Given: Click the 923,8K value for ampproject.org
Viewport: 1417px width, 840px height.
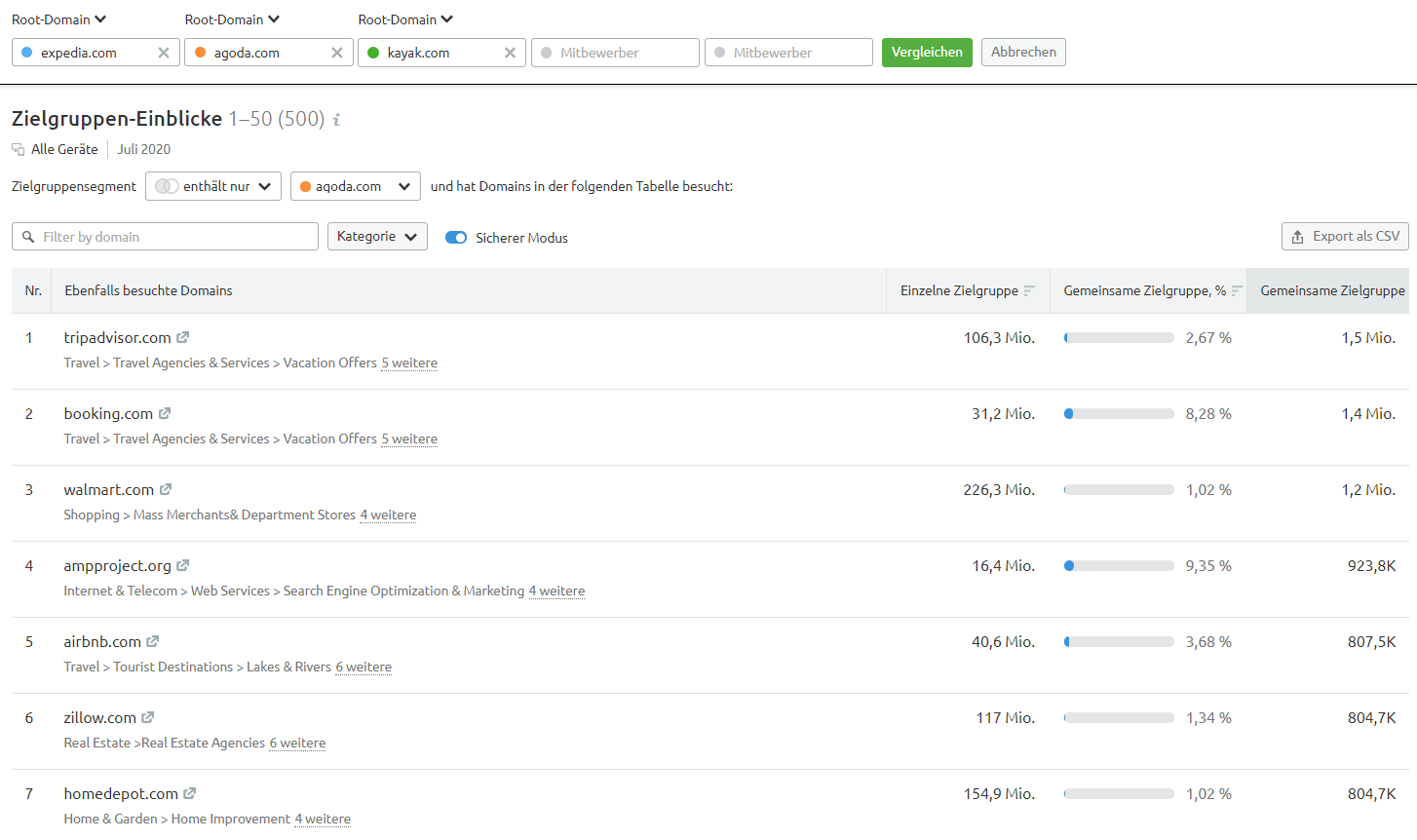Looking at the screenshot, I should point(1371,565).
